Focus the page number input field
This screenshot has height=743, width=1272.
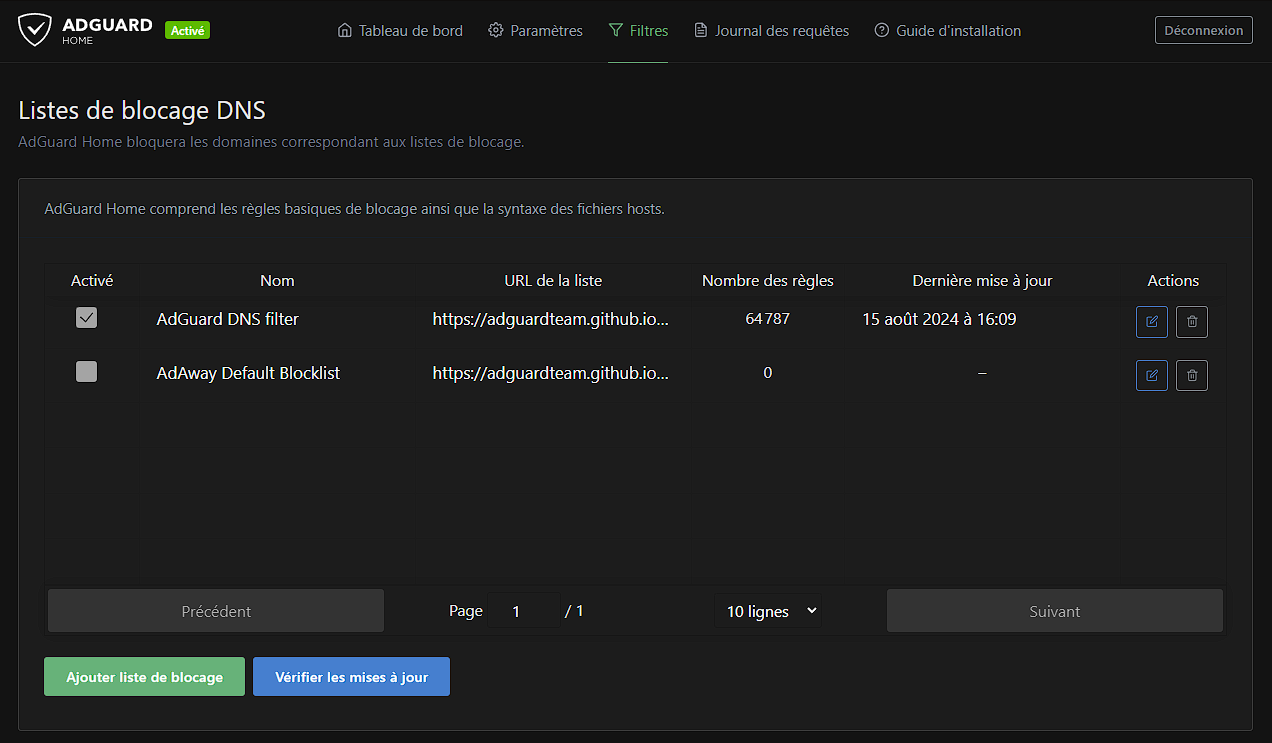coord(524,611)
